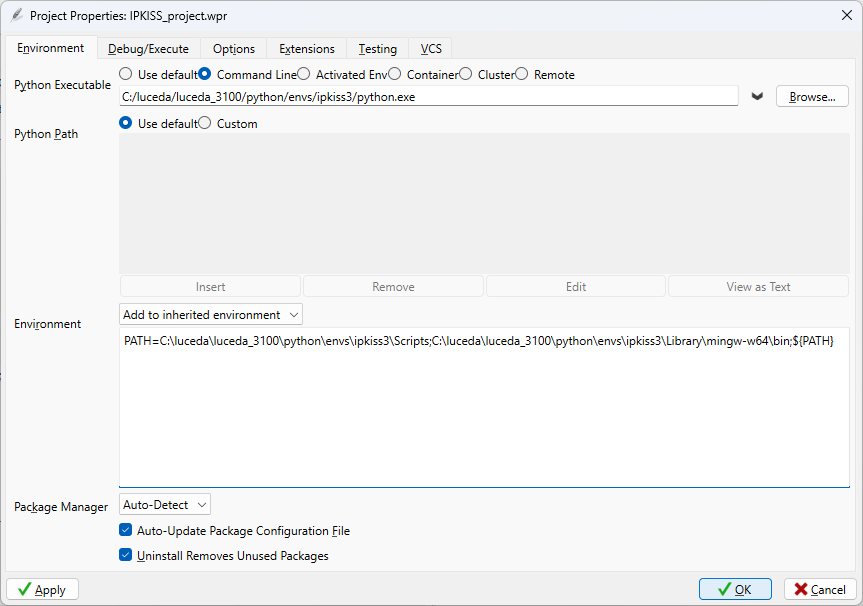Apply the project property changes

click(x=42, y=590)
